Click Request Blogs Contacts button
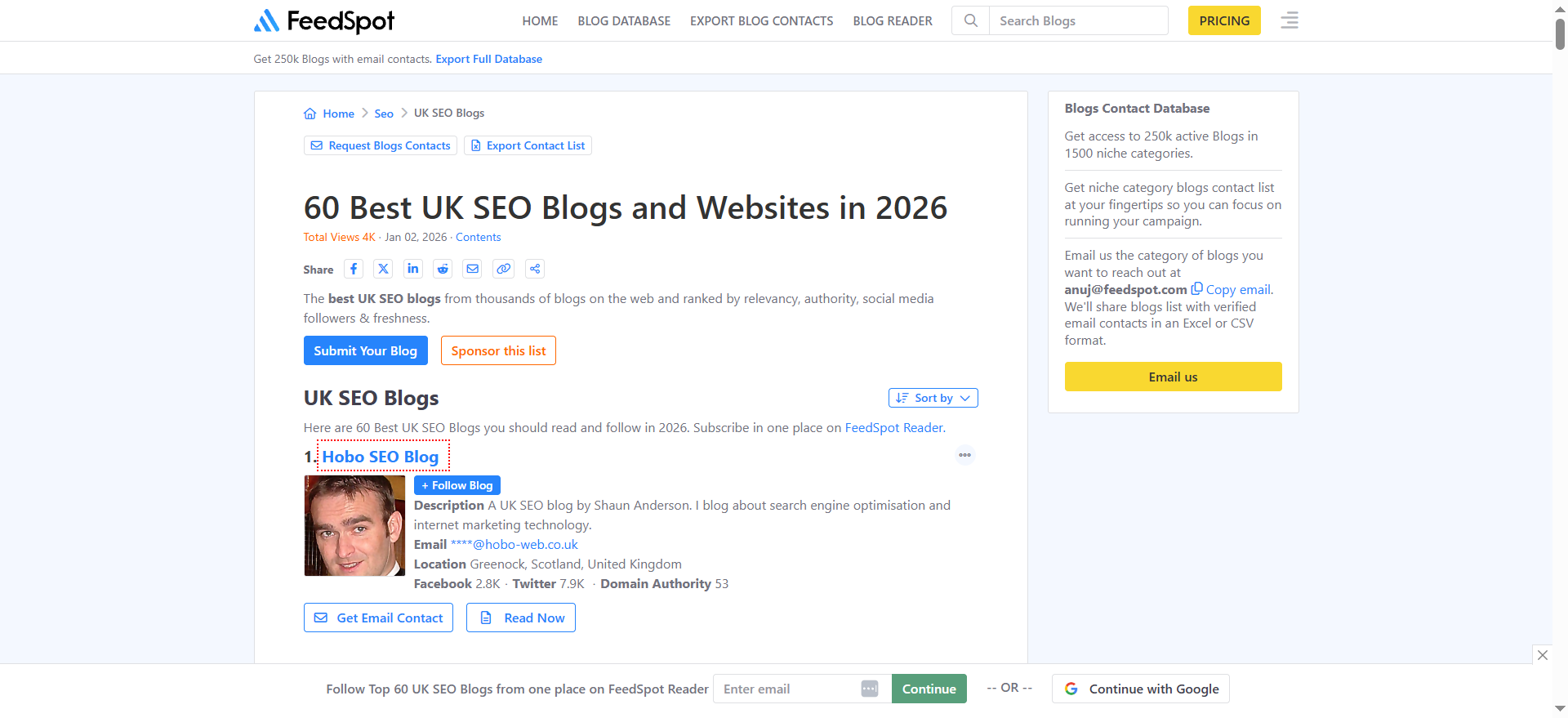1568x718 pixels. (381, 145)
